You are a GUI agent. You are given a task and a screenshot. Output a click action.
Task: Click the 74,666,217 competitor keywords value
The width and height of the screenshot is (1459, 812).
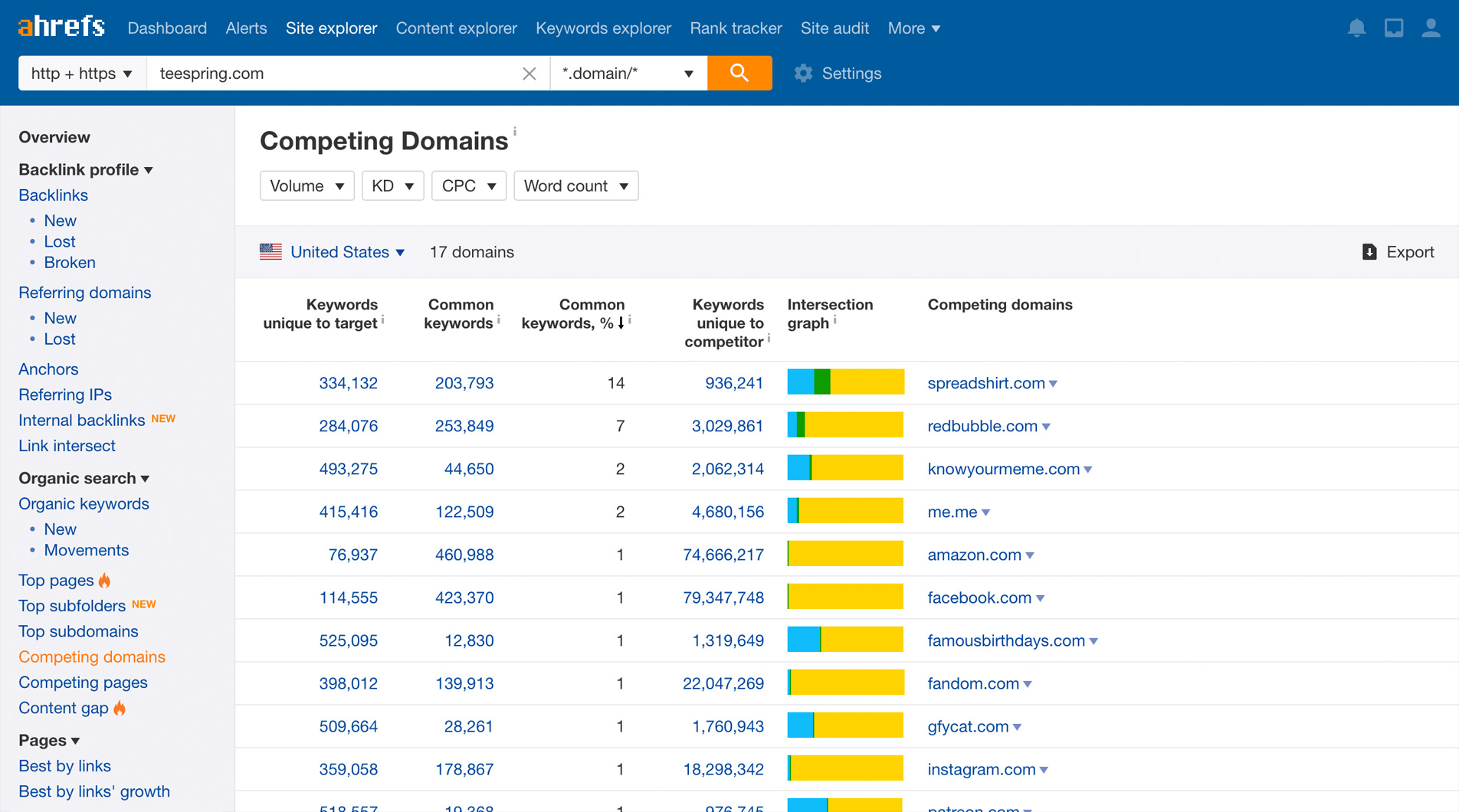point(723,555)
